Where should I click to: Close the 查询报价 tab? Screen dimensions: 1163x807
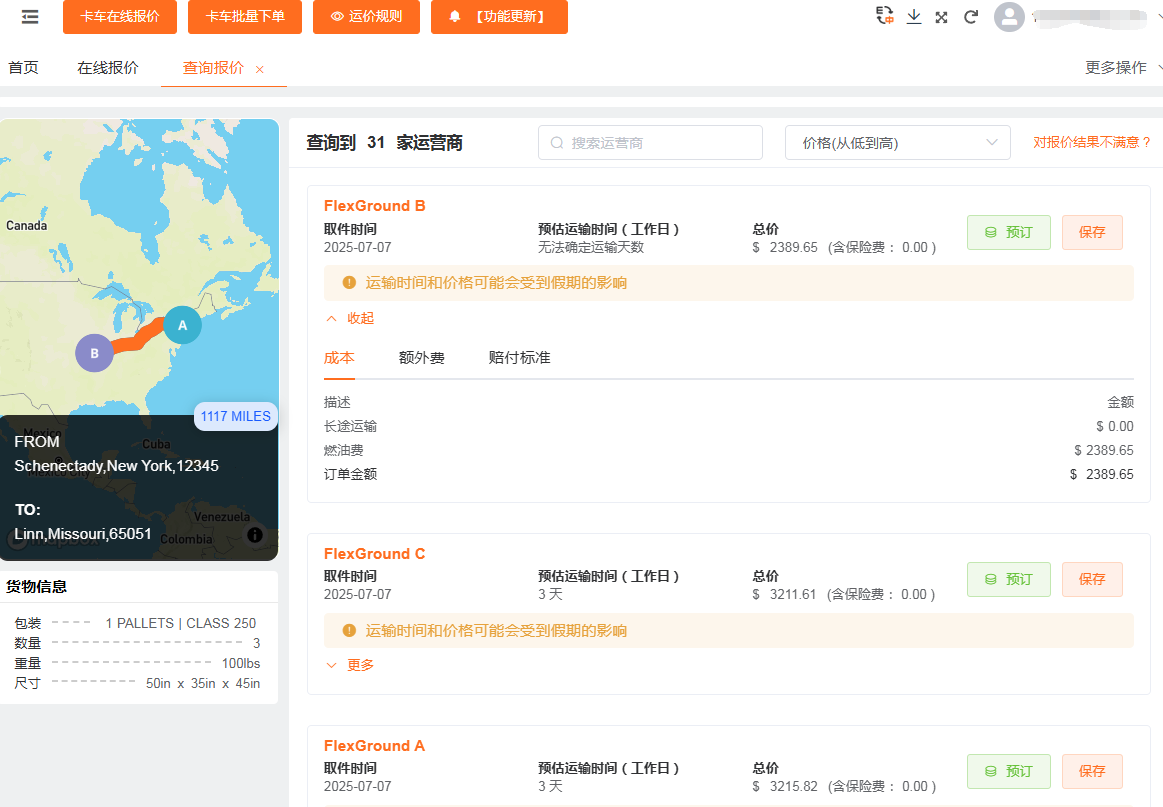[x=260, y=70]
